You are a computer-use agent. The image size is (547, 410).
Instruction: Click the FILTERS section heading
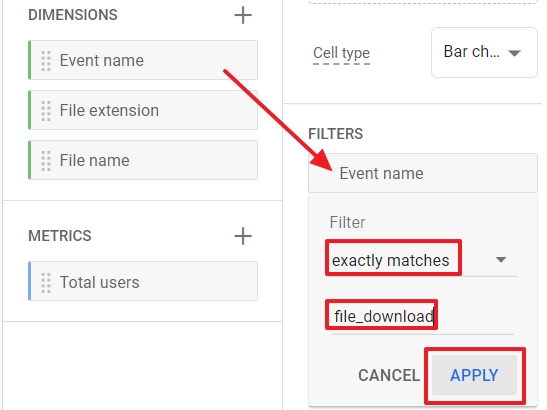click(x=336, y=134)
